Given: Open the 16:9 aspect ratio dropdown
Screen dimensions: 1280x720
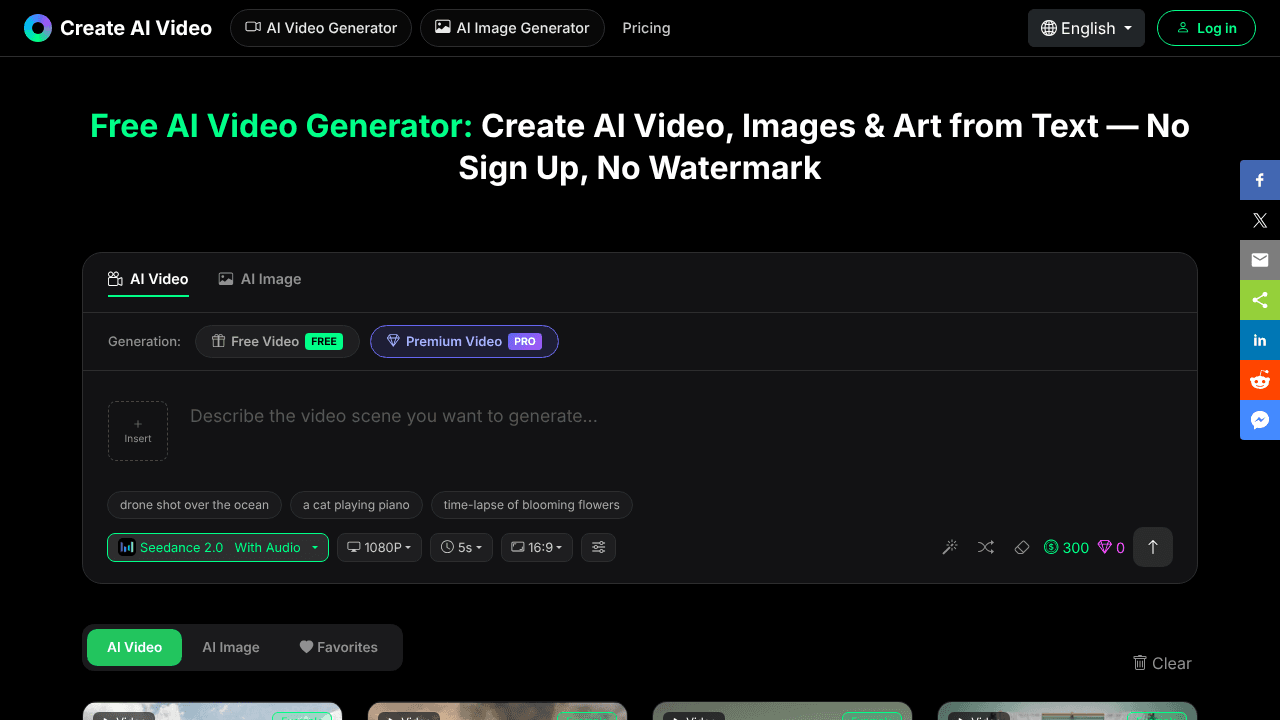Looking at the screenshot, I should point(537,547).
